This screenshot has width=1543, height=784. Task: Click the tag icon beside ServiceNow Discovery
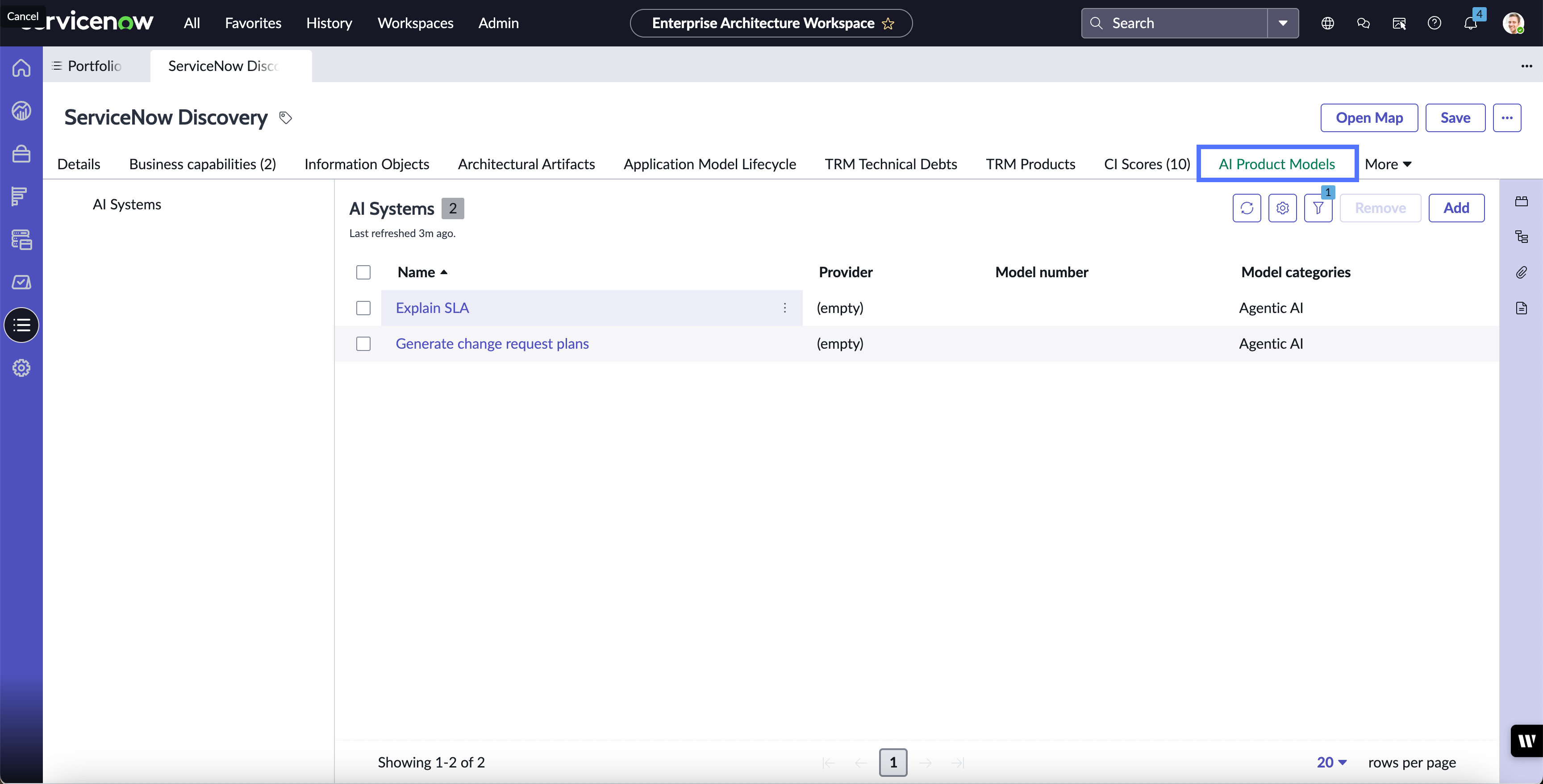[286, 118]
